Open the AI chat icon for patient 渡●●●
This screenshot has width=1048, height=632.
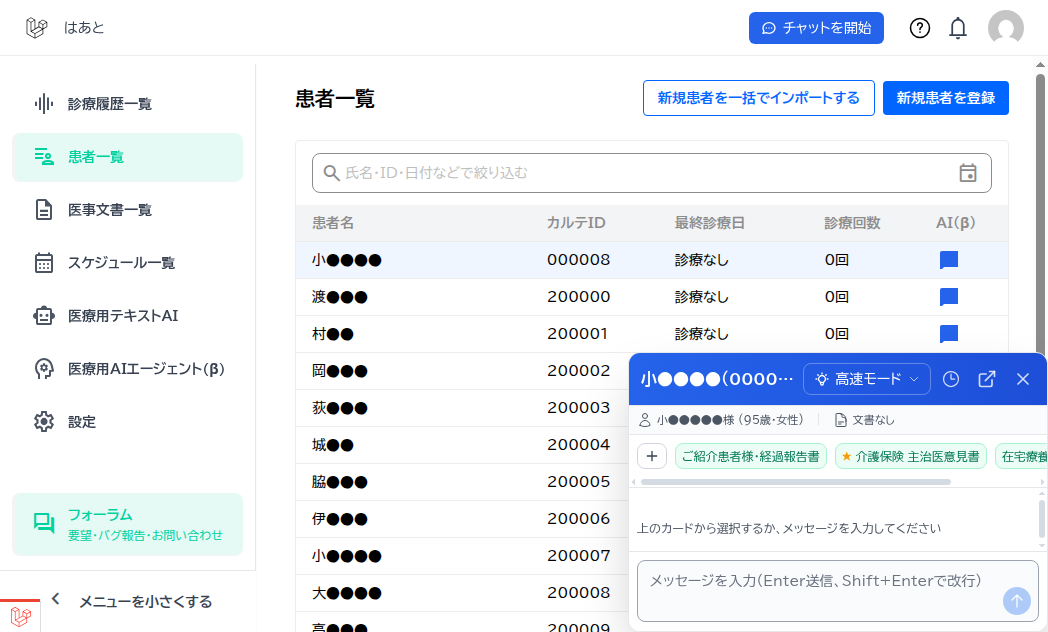pyautogui.click(x=947, y=296)
